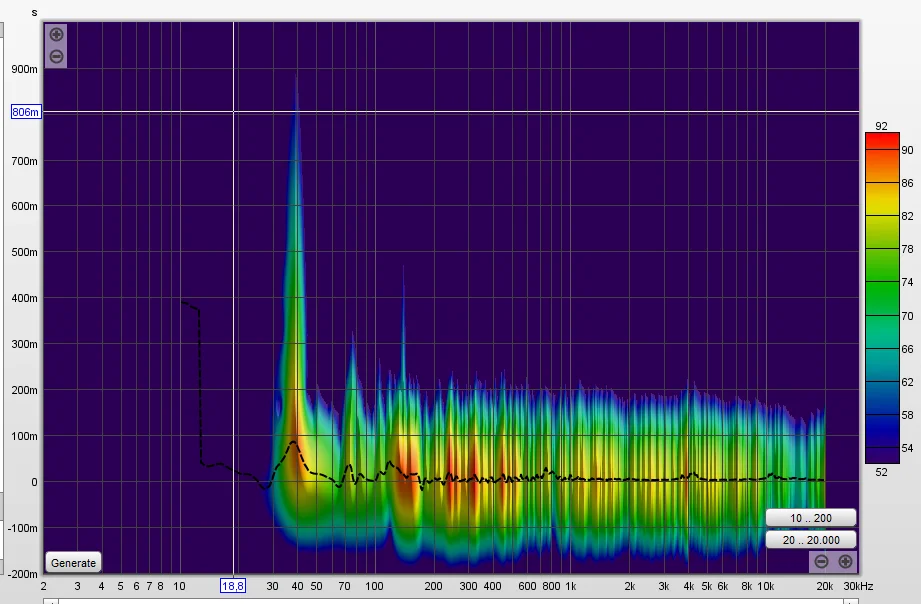Viewport: 921px width, 604px height.
Task: Set frequency range to 10 .. 200
Action: pyautogui.click(x=811, y=518)
